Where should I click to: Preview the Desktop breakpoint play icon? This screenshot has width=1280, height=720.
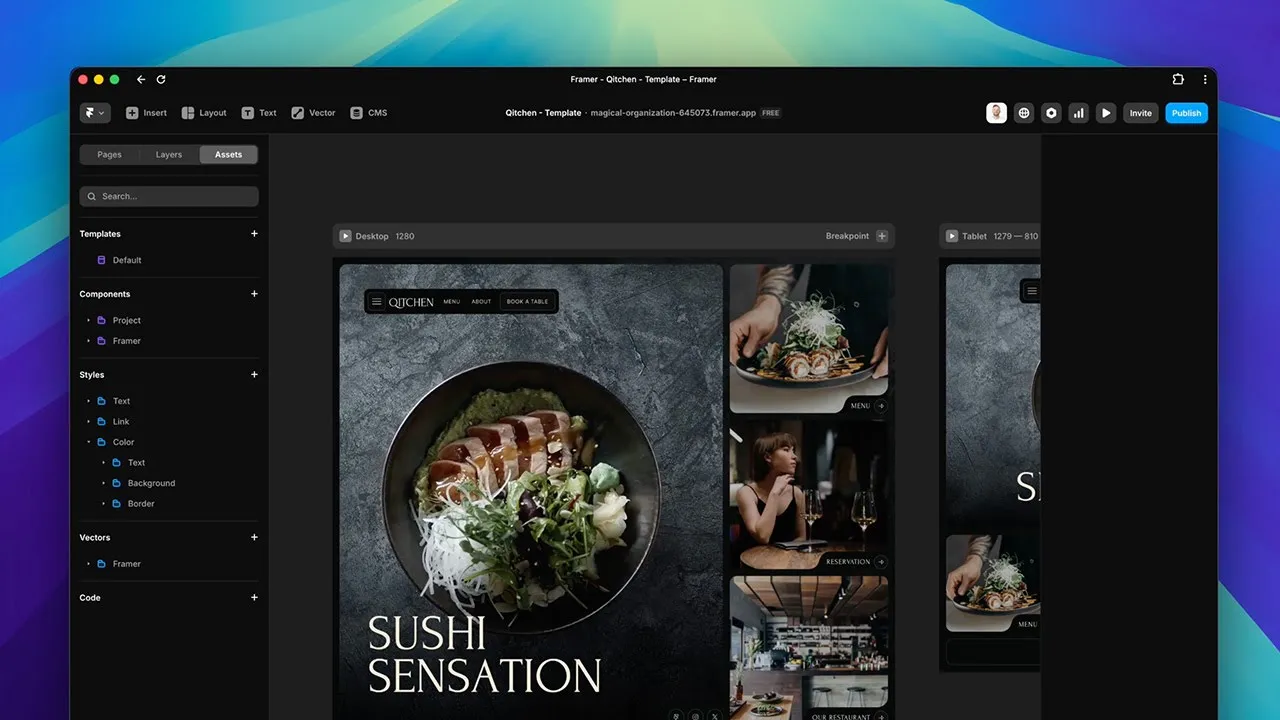pyautogui.click(x=345, y=236)
